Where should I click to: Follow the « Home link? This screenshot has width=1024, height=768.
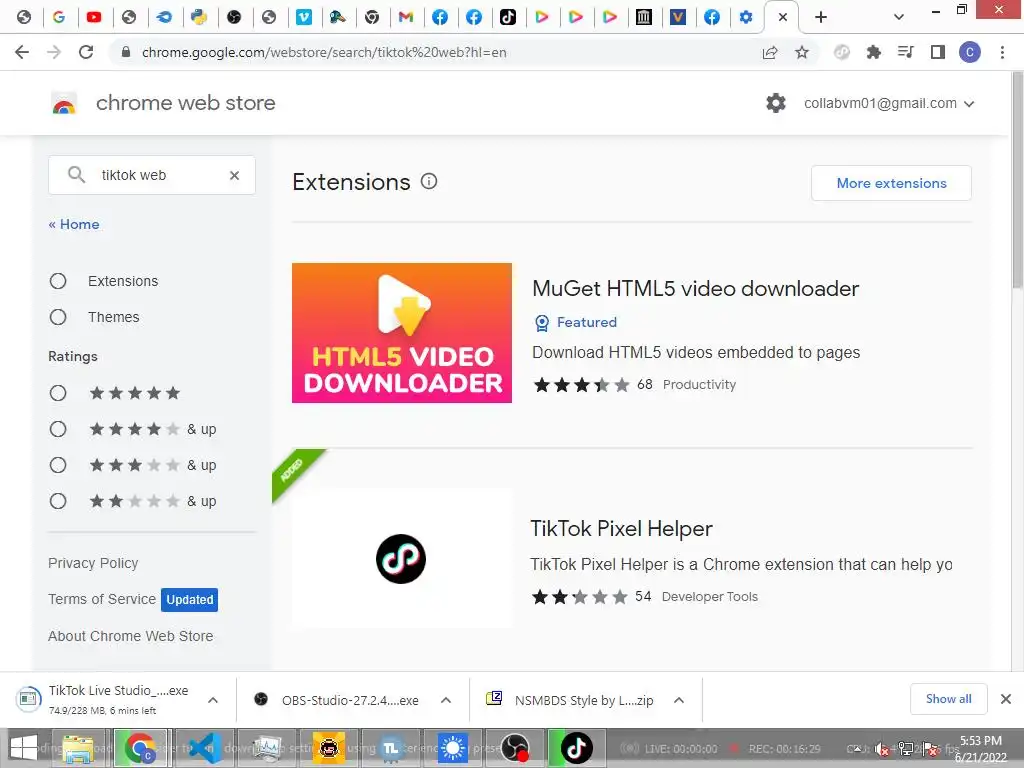74,224
